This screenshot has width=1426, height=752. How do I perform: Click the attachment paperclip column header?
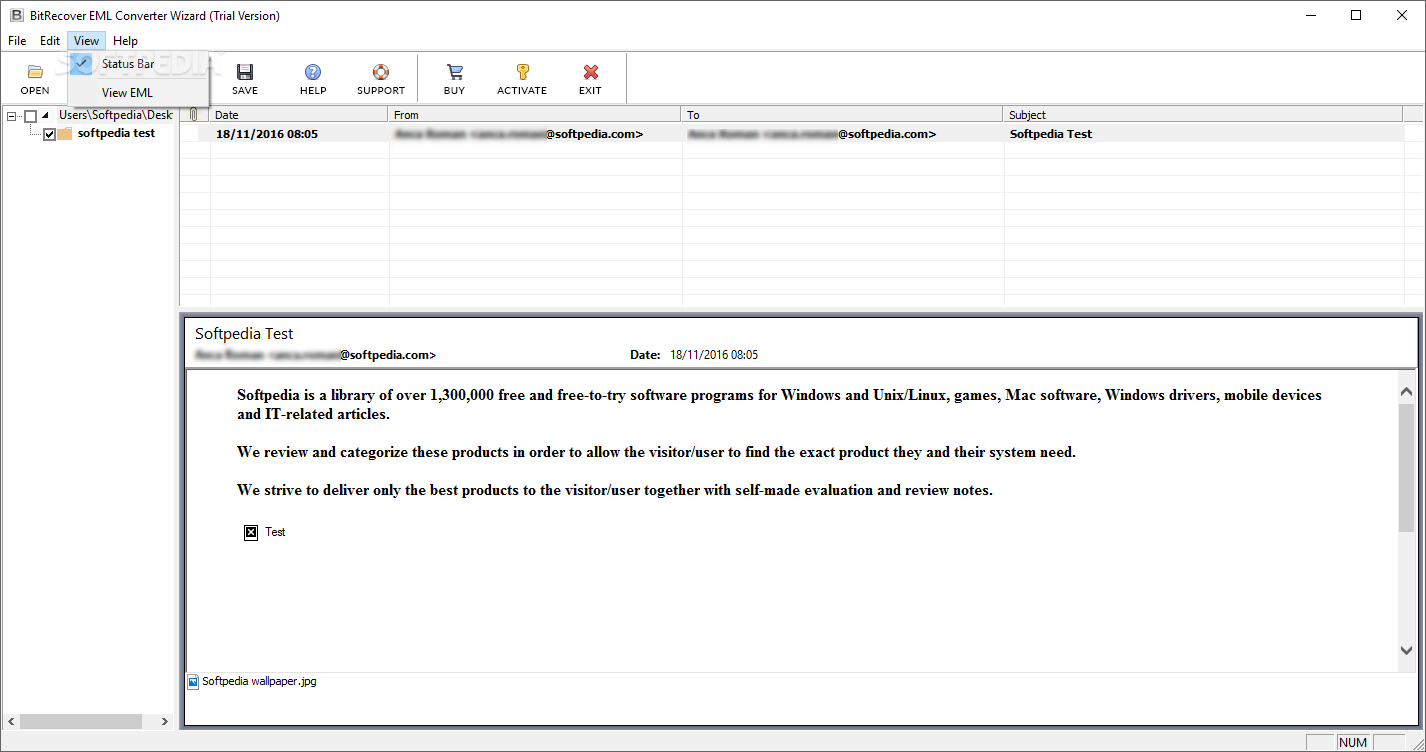[194, 115]
